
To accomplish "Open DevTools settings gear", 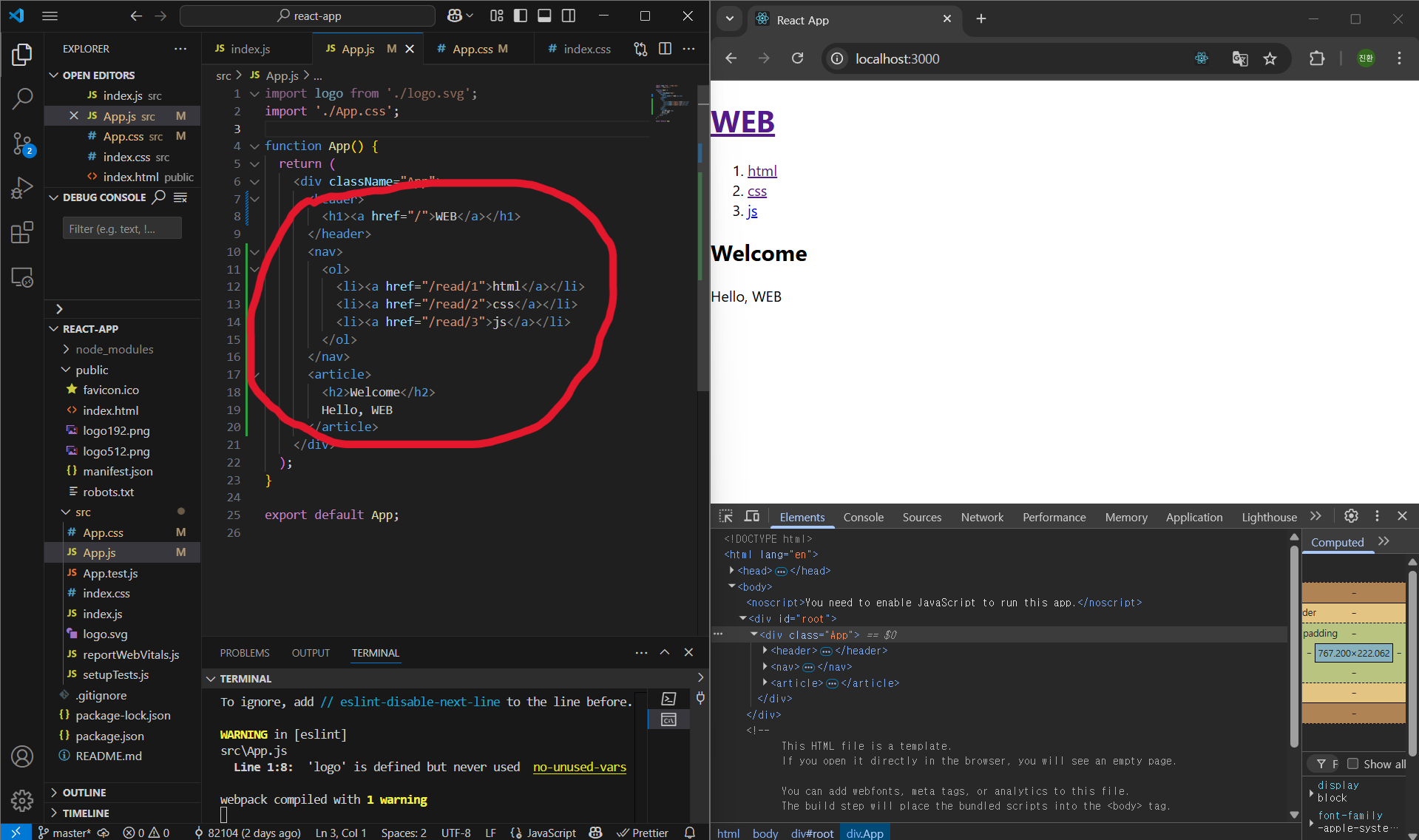I will (x=1351, y=516).
